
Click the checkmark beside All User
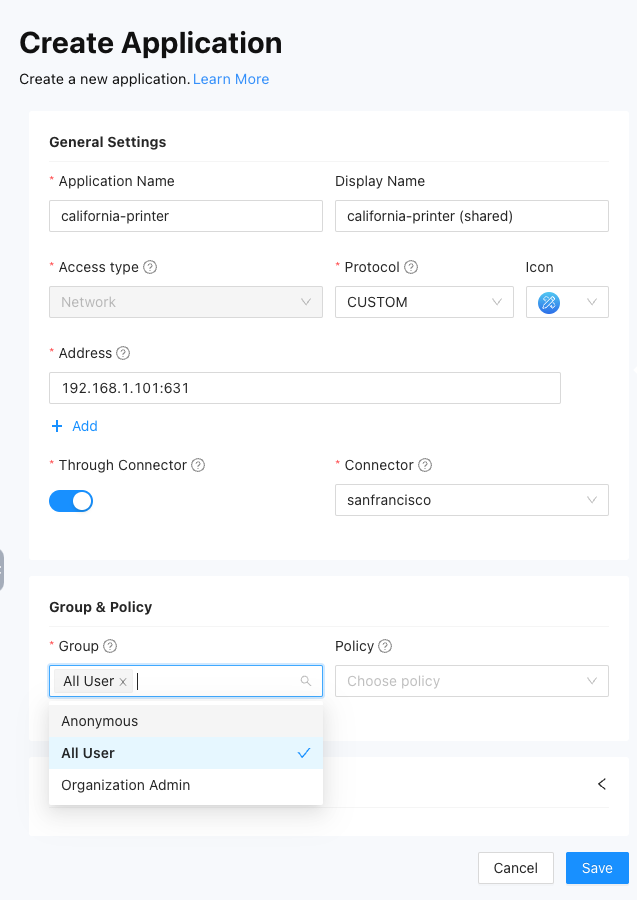pos(304,752)
